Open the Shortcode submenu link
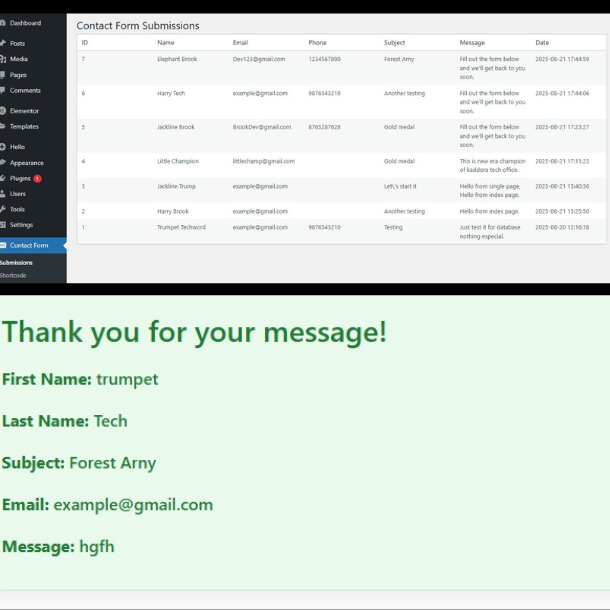This screenshot has height=610, width=610. coord(14,275)
